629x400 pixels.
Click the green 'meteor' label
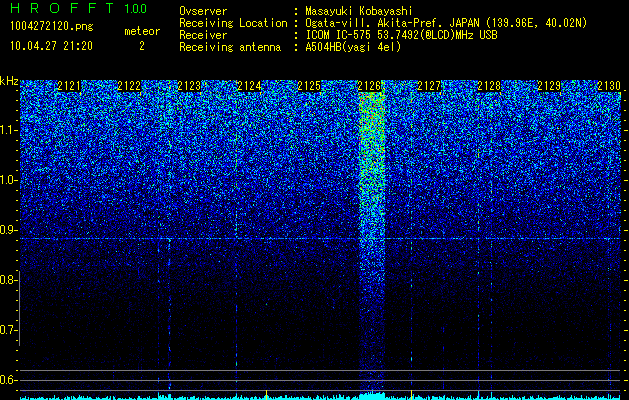pyautogui.click(x=142, y=31)
